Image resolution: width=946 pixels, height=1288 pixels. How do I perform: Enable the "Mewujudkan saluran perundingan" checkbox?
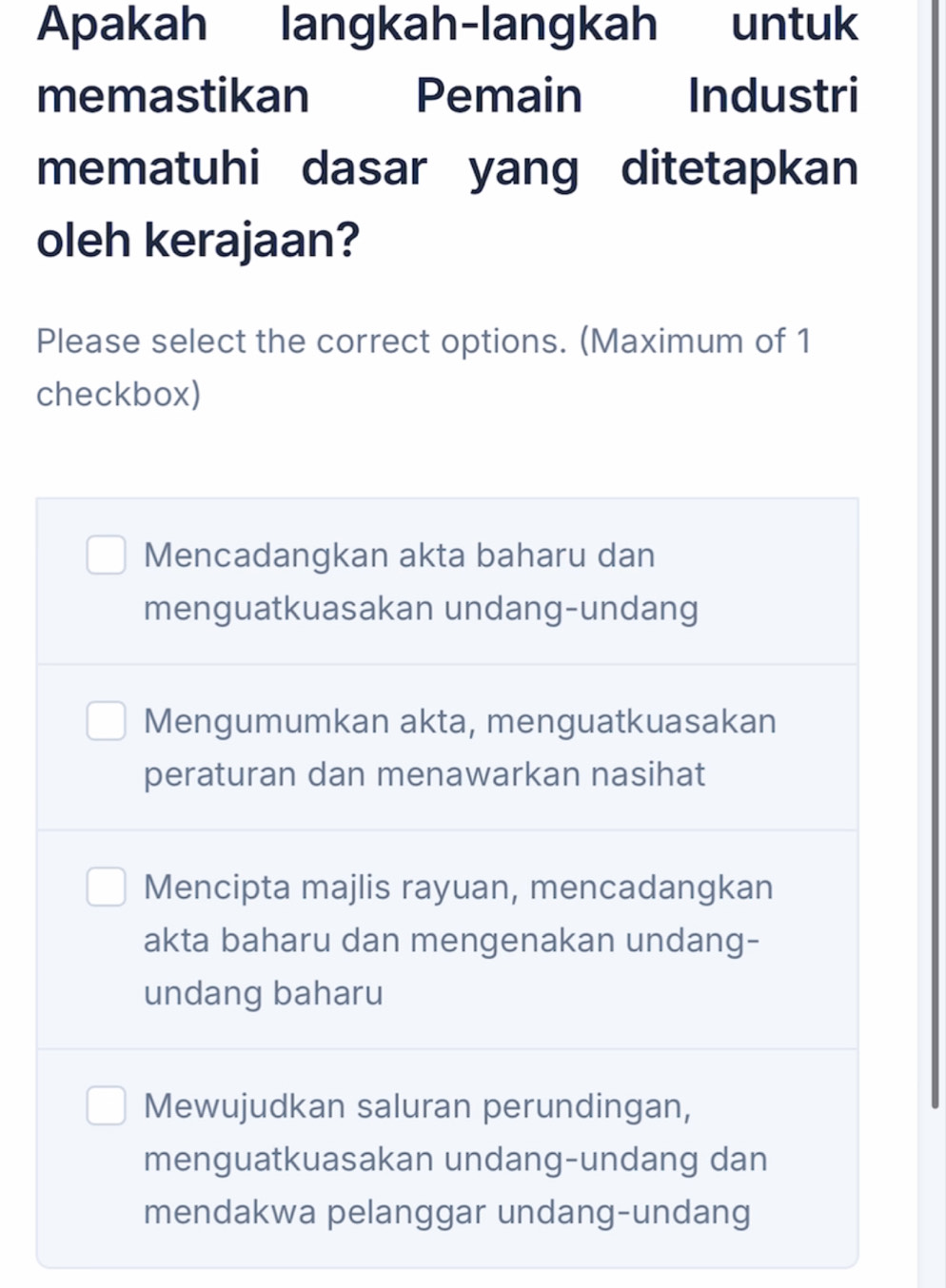106,1106
